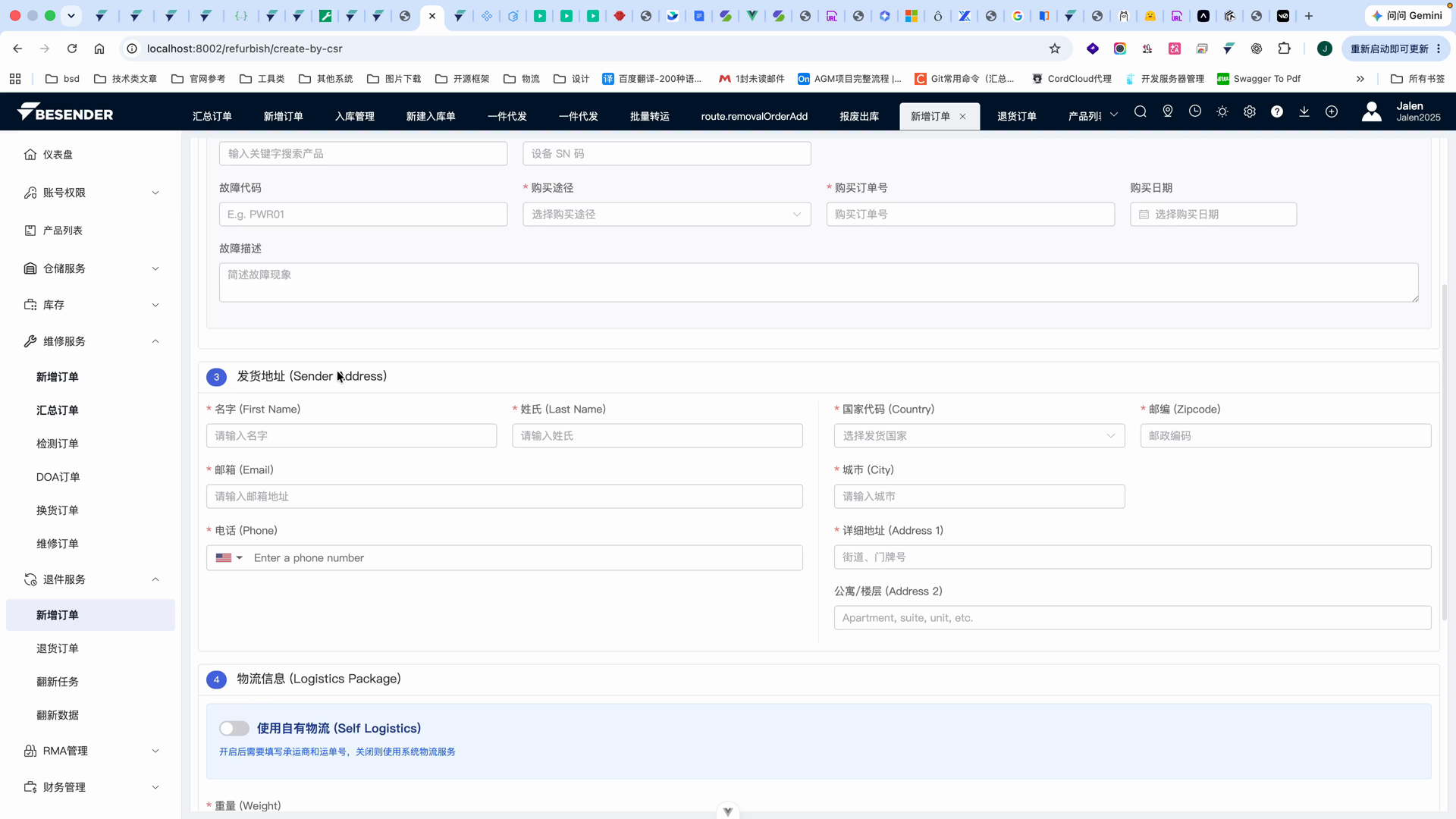The height and width of the screenshot is (819, 1456).
Task: Click the search icon in header
Action: pyautogui.click(x=1140, y=112)
